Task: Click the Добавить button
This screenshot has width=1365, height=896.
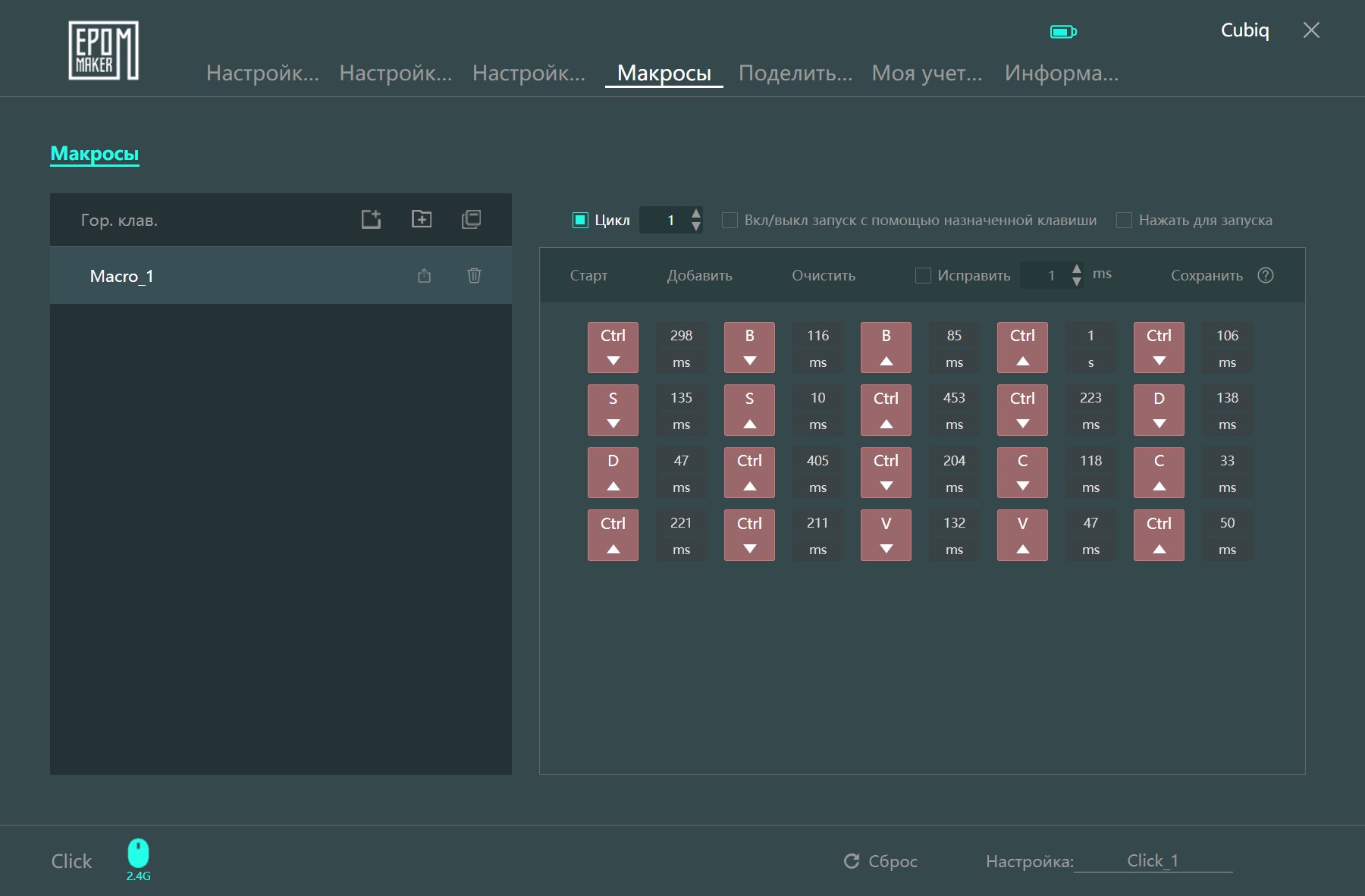Action: tap(699, 275)
